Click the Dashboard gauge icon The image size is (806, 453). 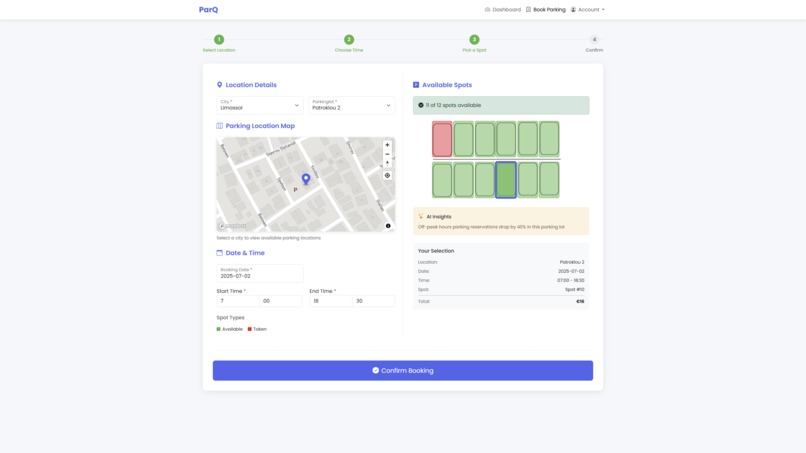487,9
